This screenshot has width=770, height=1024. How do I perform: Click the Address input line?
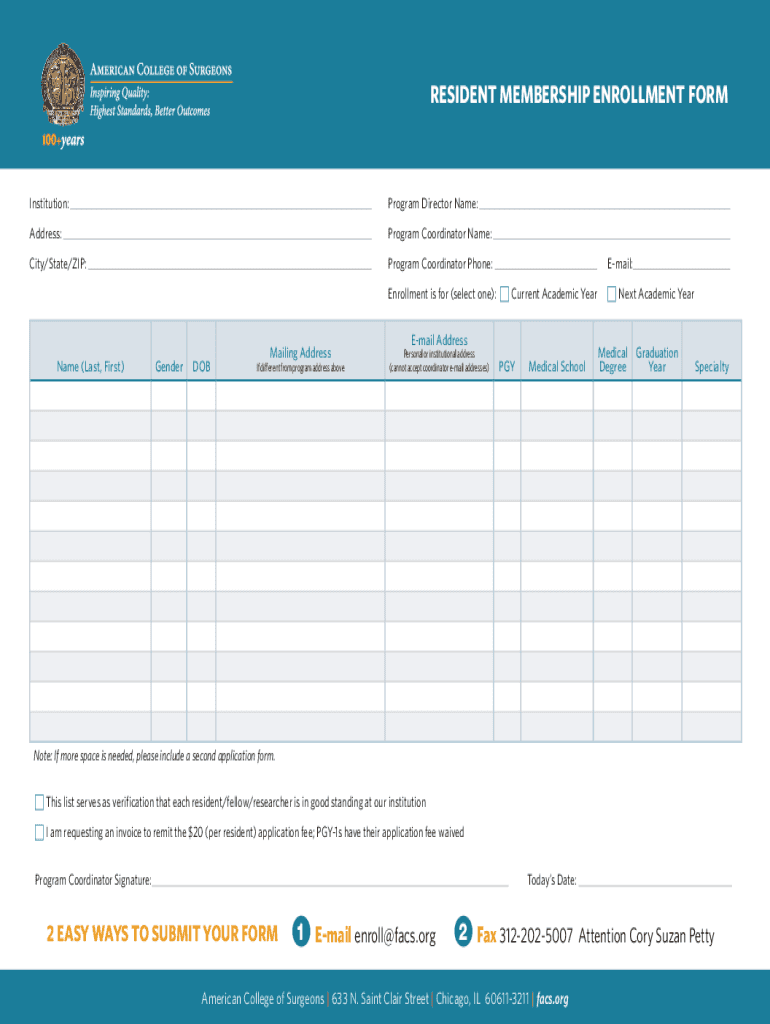(216, 234)
